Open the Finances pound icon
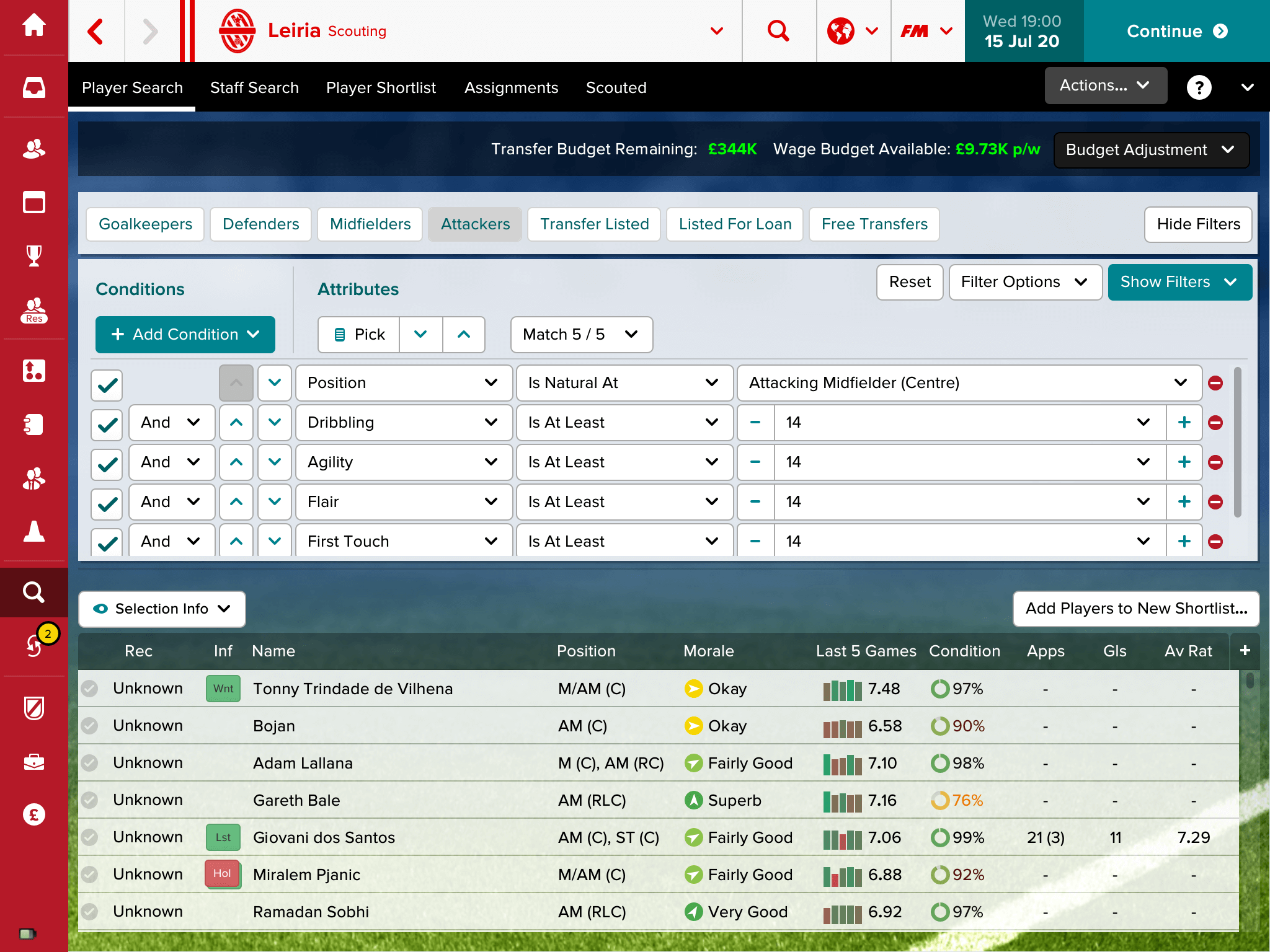The width and height of the screenshot is (1270, 952). tap(33, 814)
